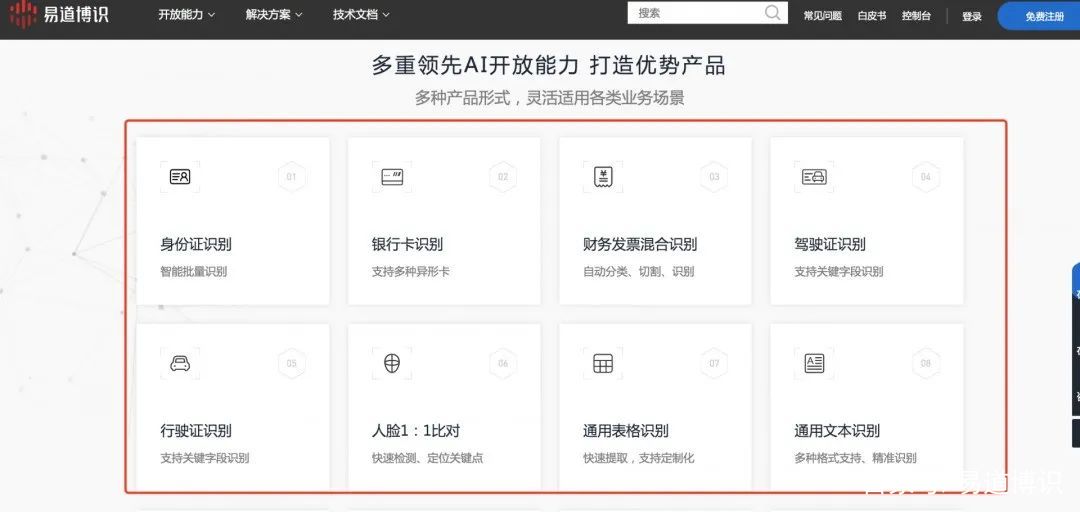Open the 驾驶证识别 card title

tap(830, 245)
